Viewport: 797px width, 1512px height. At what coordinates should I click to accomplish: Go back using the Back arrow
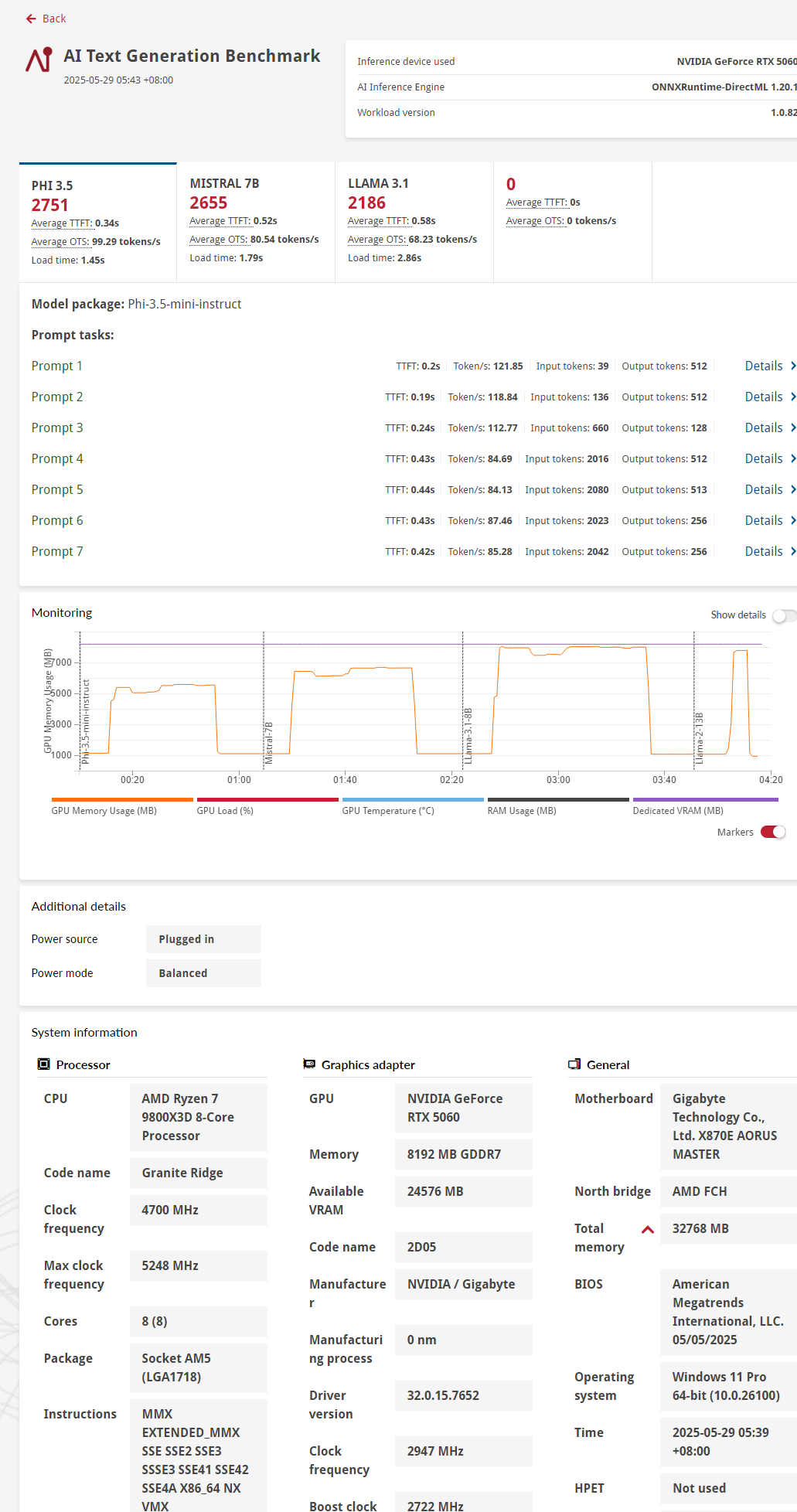[x=46, y=19]
